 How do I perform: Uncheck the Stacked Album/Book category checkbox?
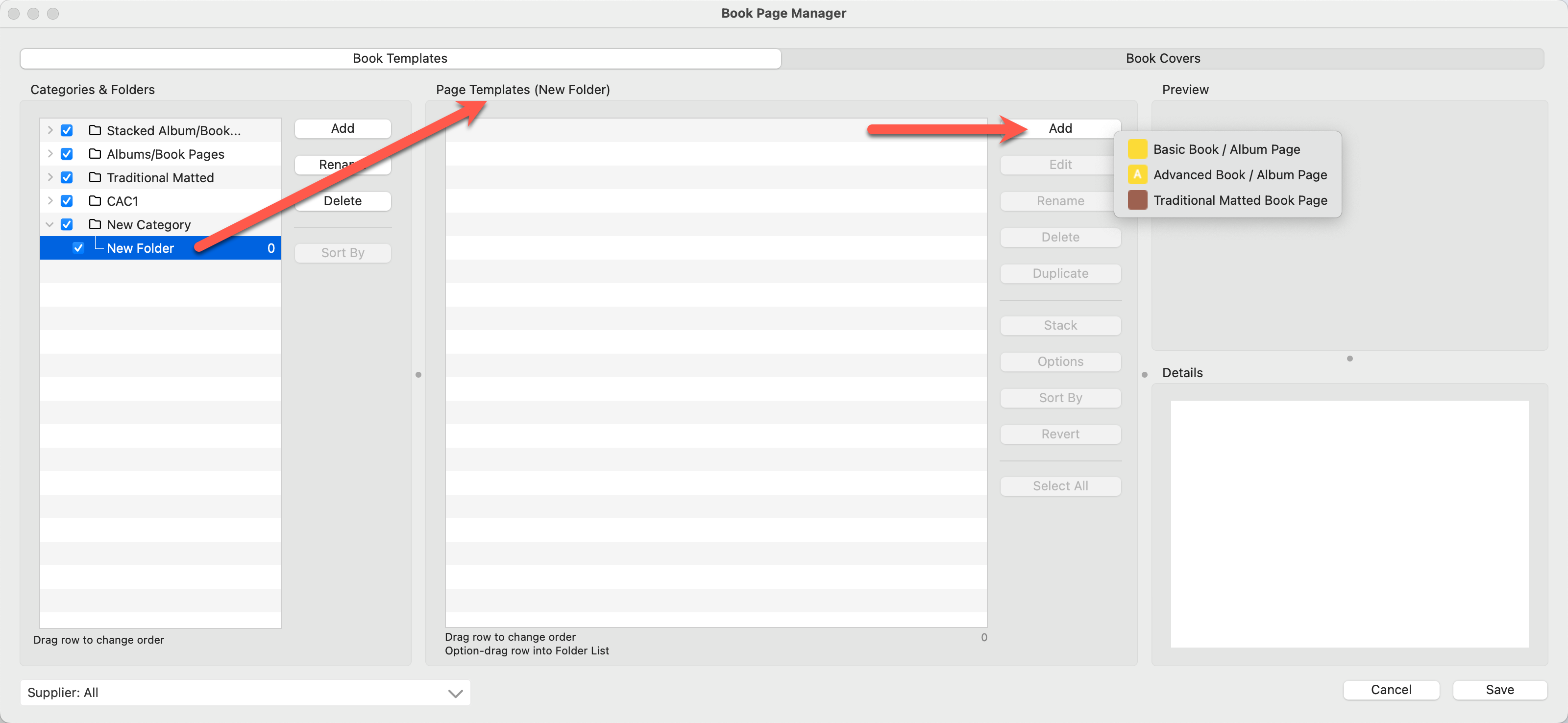click(67, 130)
